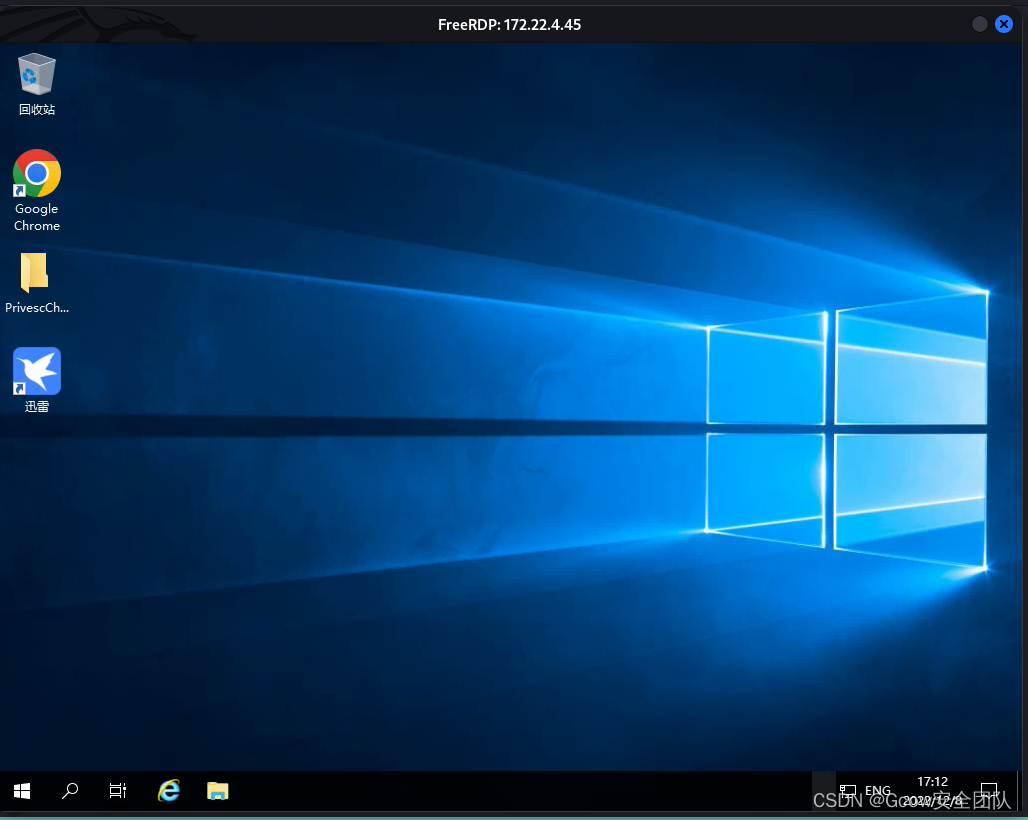
Task: Click the network status tray icon
Action: [x=848, y=791]
